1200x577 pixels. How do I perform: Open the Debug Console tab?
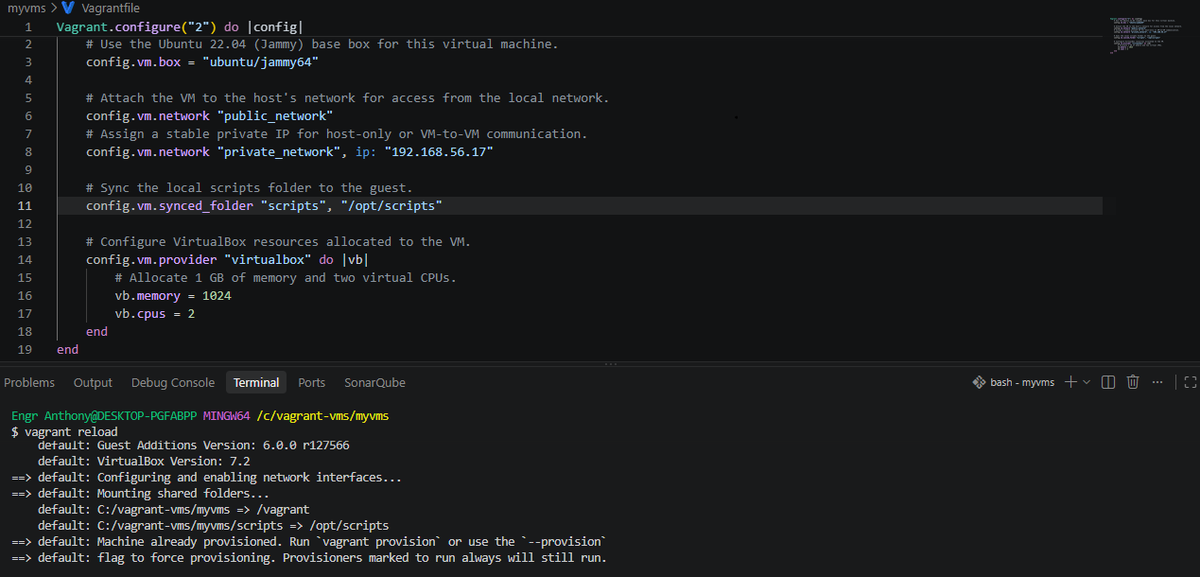pos(173,382)
